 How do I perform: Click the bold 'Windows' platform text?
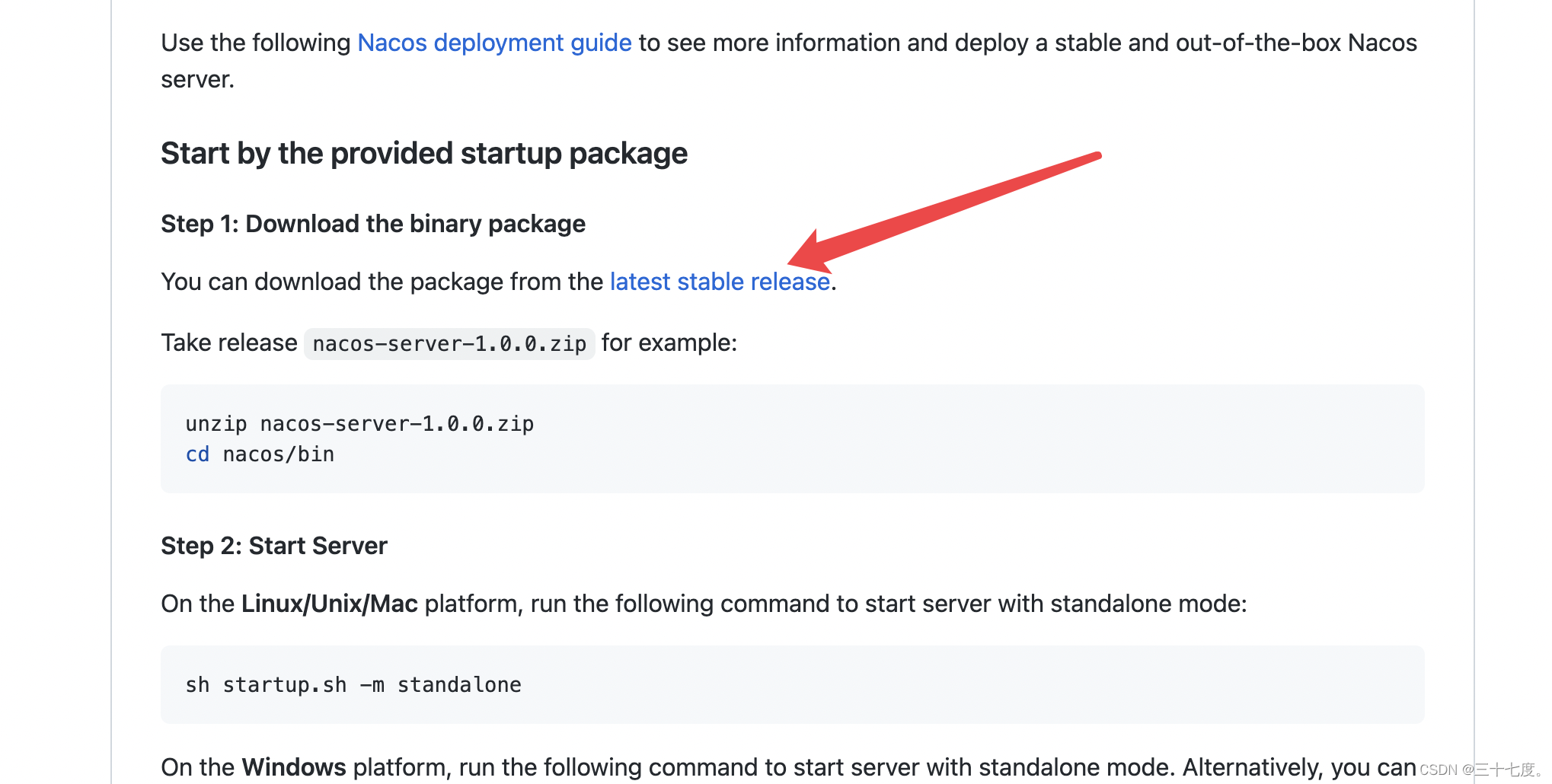[x=294, y=766]
